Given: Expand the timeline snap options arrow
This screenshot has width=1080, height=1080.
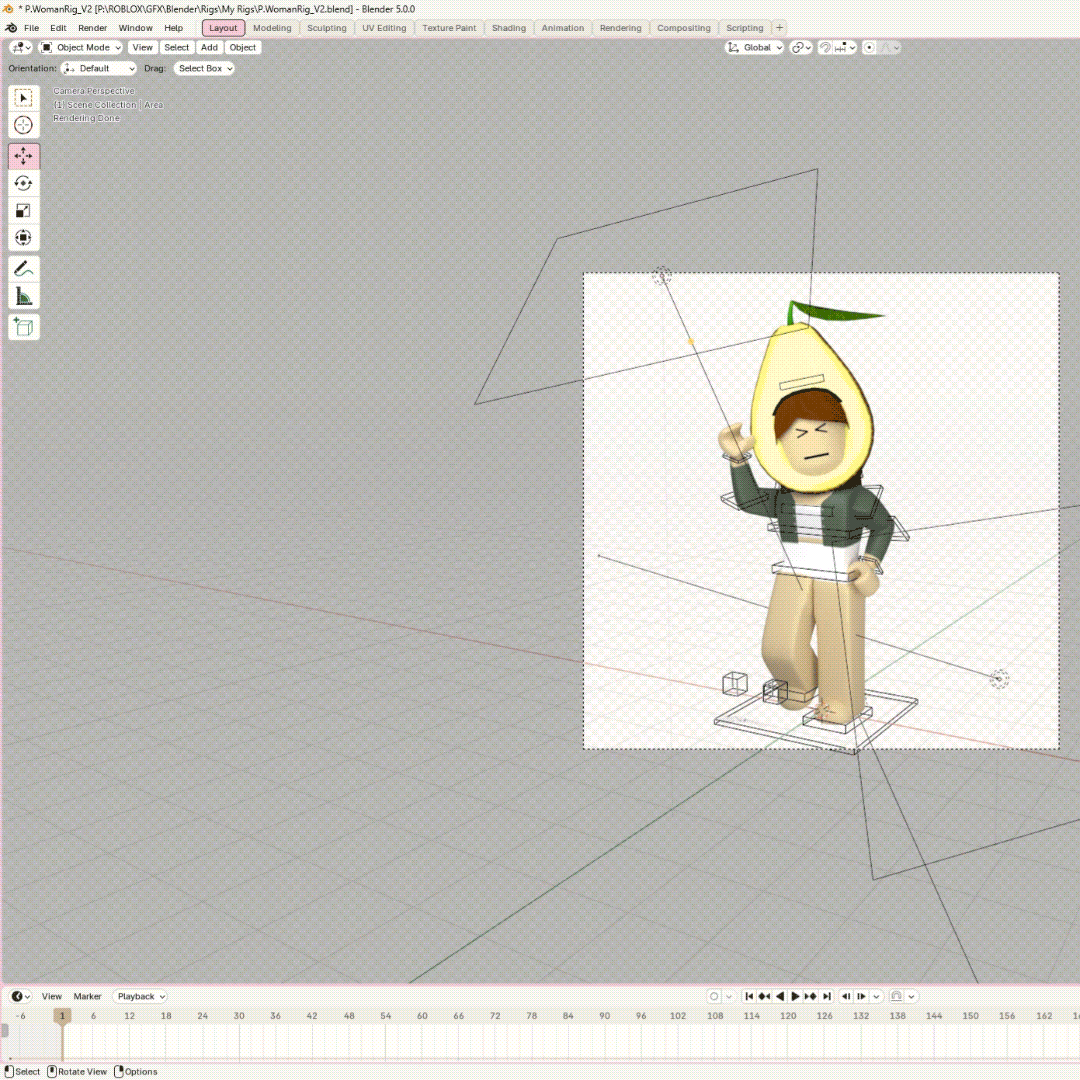Looking at the screenshot, I should coord(911,996).
